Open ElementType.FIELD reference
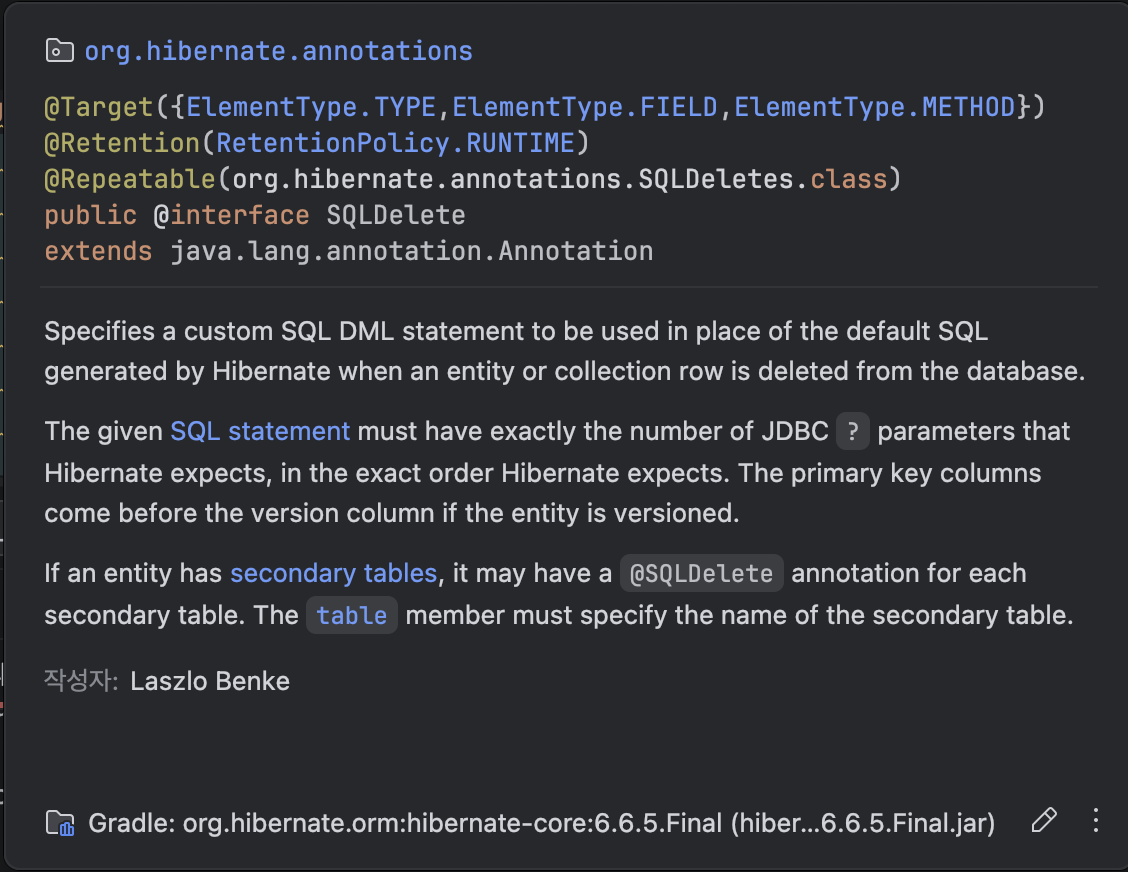This screenshot has width=1128, height=872. 584,107
